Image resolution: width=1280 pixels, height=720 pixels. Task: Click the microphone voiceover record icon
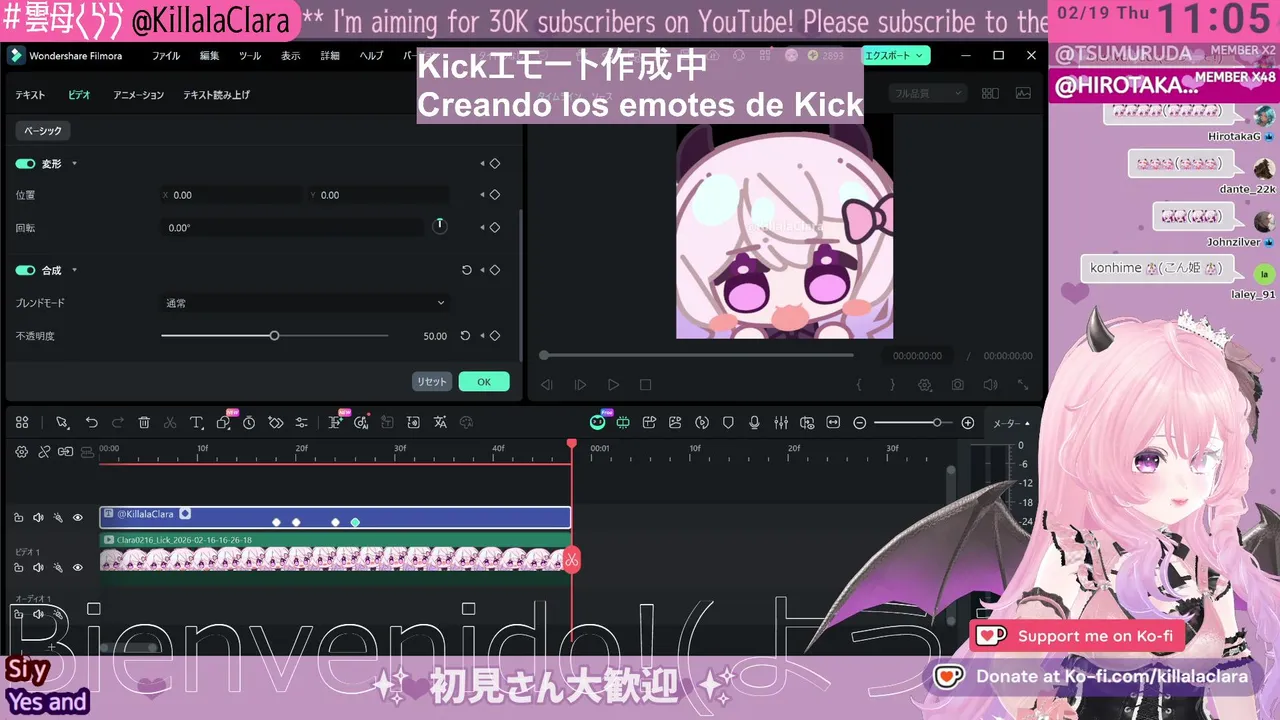[754, 423]
